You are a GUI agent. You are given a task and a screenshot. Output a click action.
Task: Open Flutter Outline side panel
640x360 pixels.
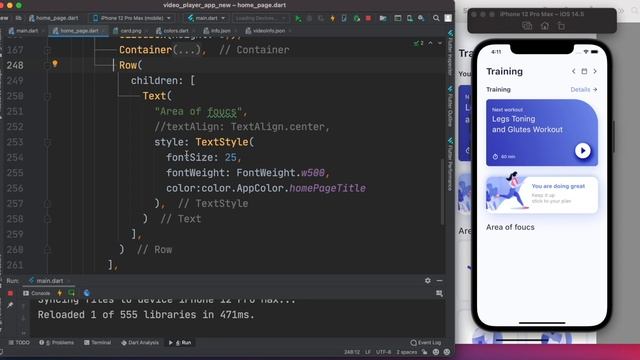tap(450, 106)
